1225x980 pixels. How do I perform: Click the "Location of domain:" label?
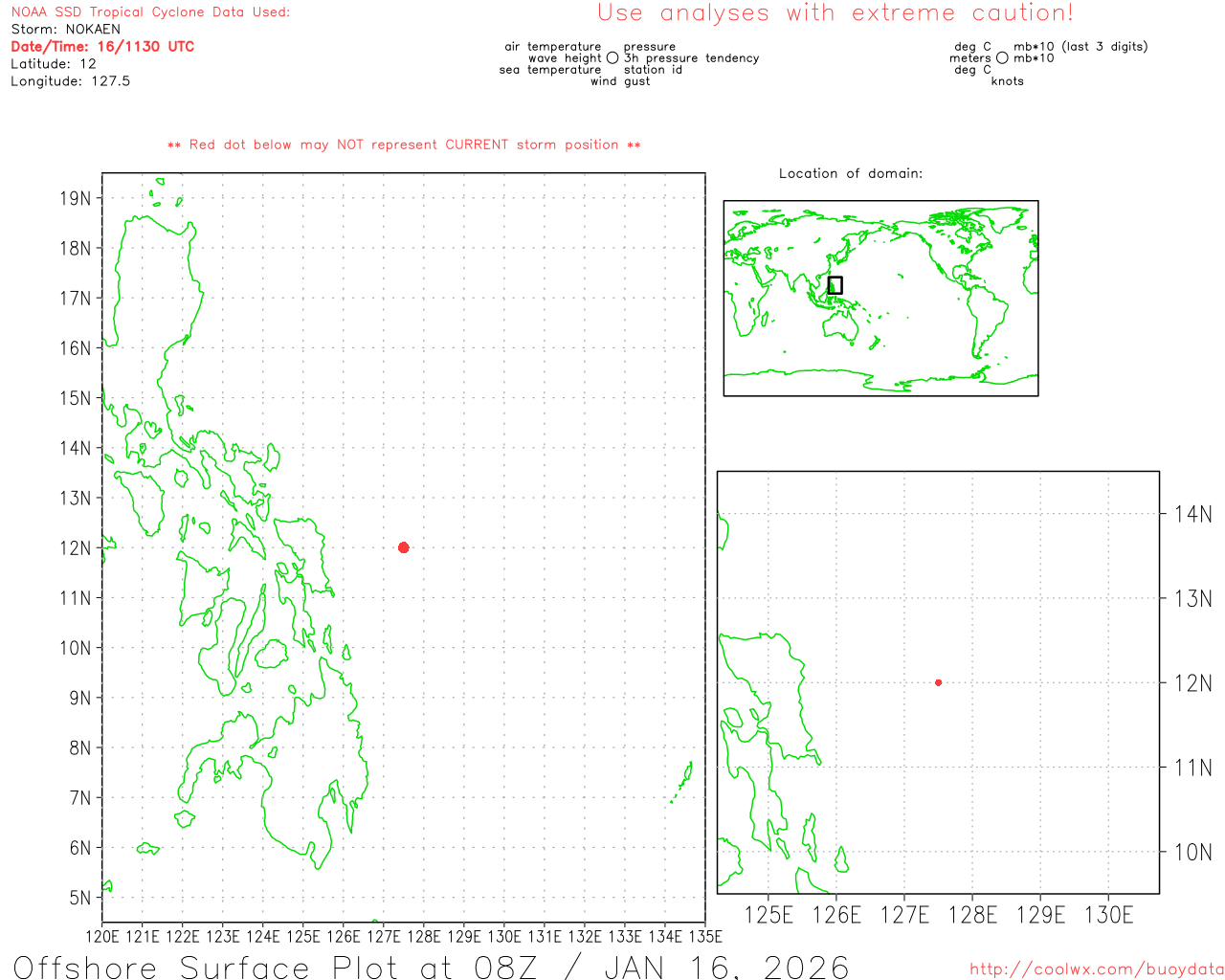click(x=850, y=173)
